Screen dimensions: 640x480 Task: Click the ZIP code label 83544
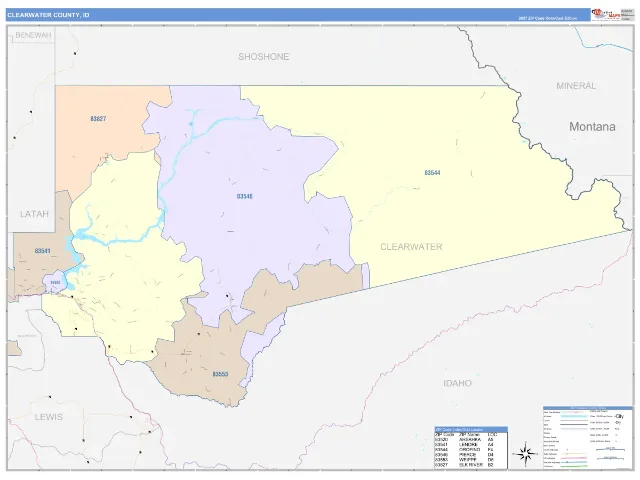tap(432, 173)
